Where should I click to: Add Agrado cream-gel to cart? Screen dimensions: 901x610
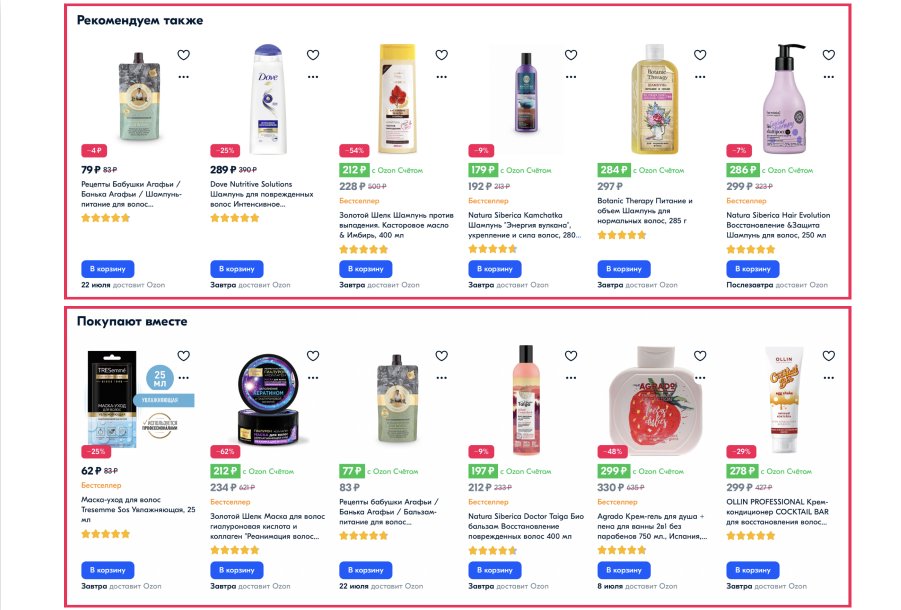point(623,570)
